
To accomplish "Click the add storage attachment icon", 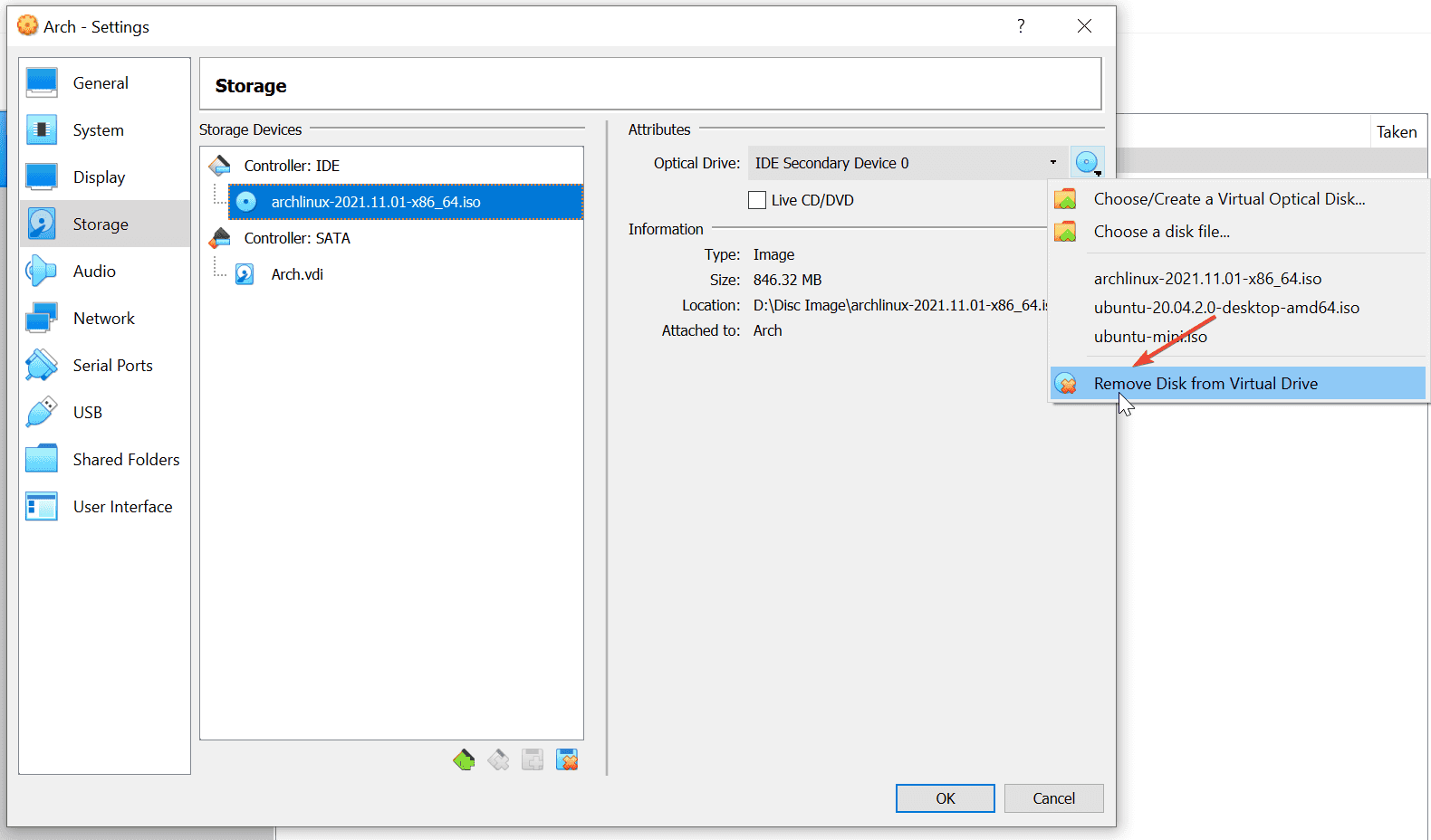I will 533,759.
